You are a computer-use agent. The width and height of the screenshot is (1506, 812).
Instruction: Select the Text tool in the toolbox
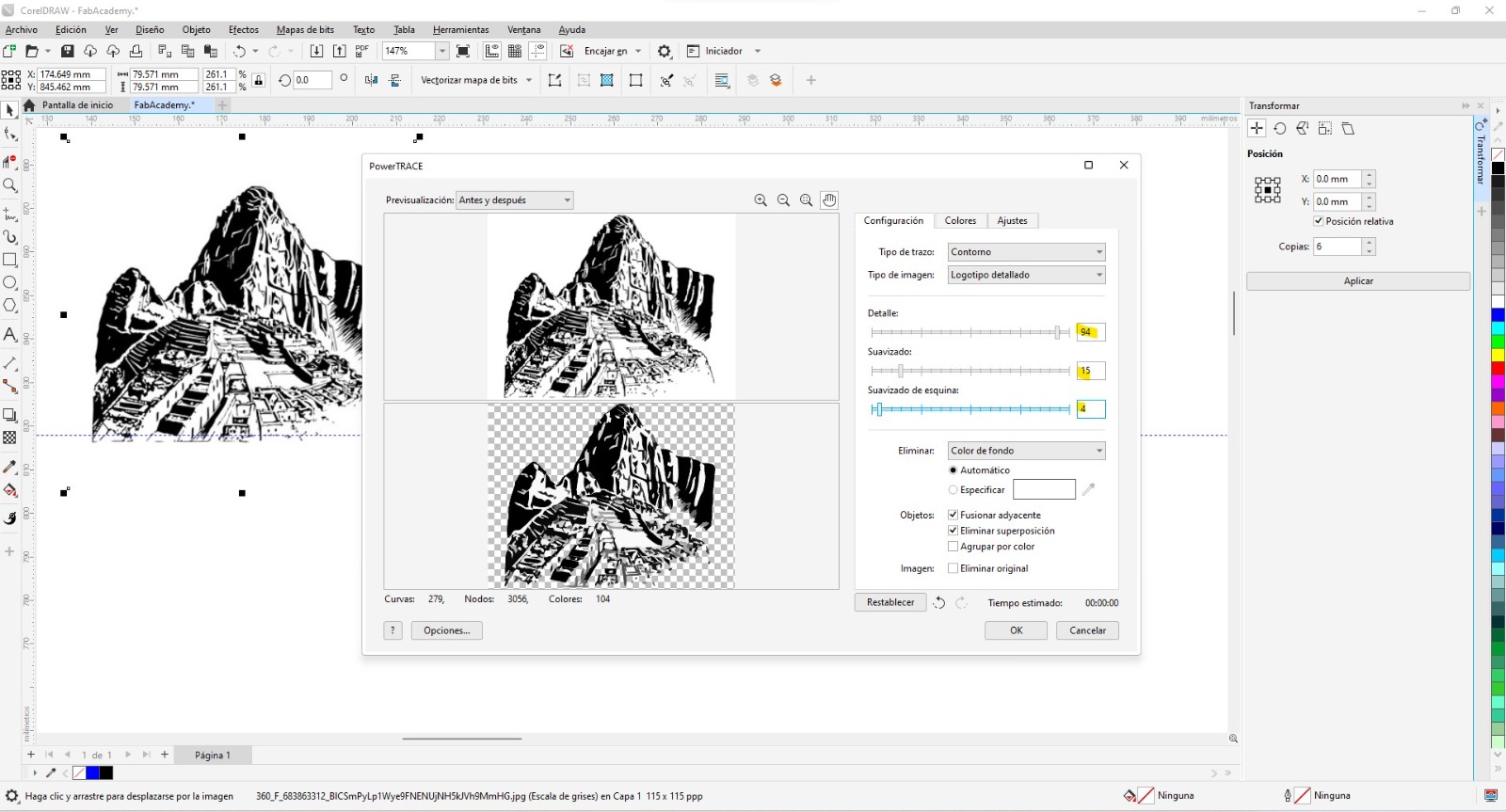click(10, 335)
